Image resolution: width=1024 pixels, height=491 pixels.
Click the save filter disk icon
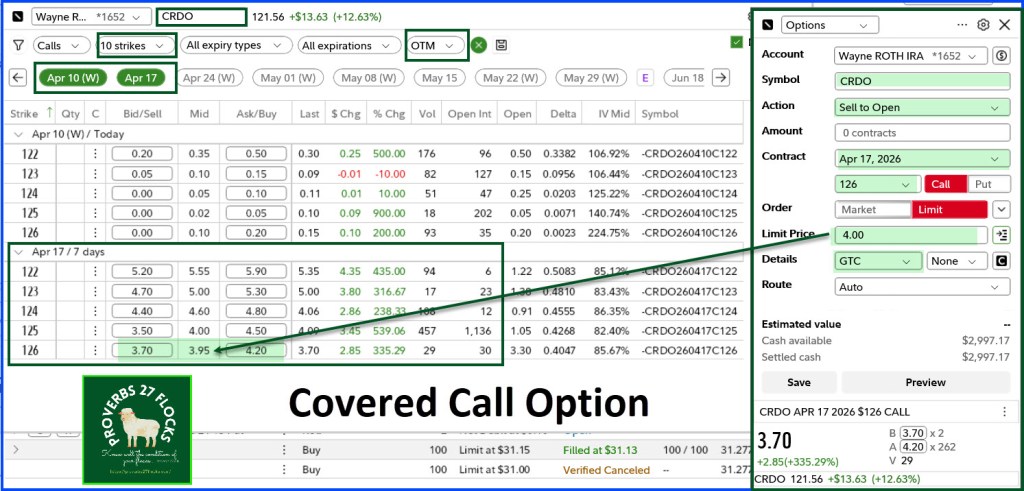[500, 45]
